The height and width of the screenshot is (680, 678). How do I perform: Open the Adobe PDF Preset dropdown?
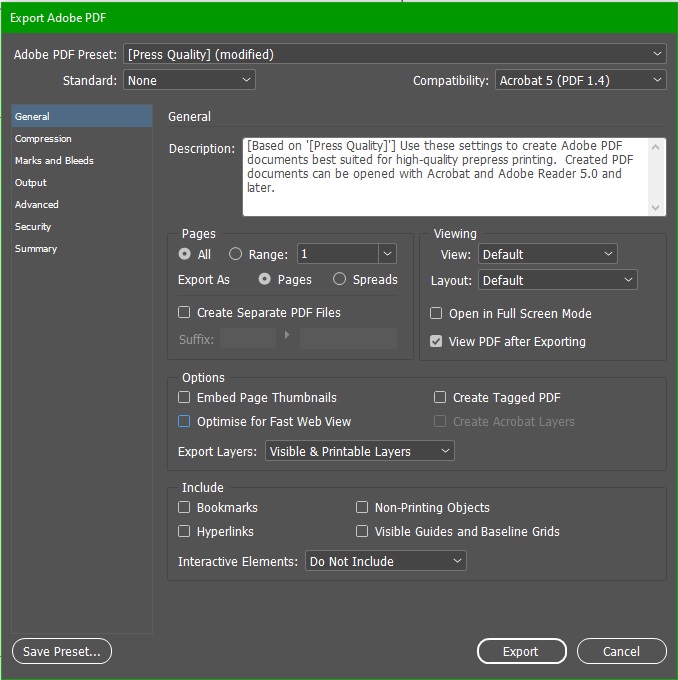click(395, 54)
